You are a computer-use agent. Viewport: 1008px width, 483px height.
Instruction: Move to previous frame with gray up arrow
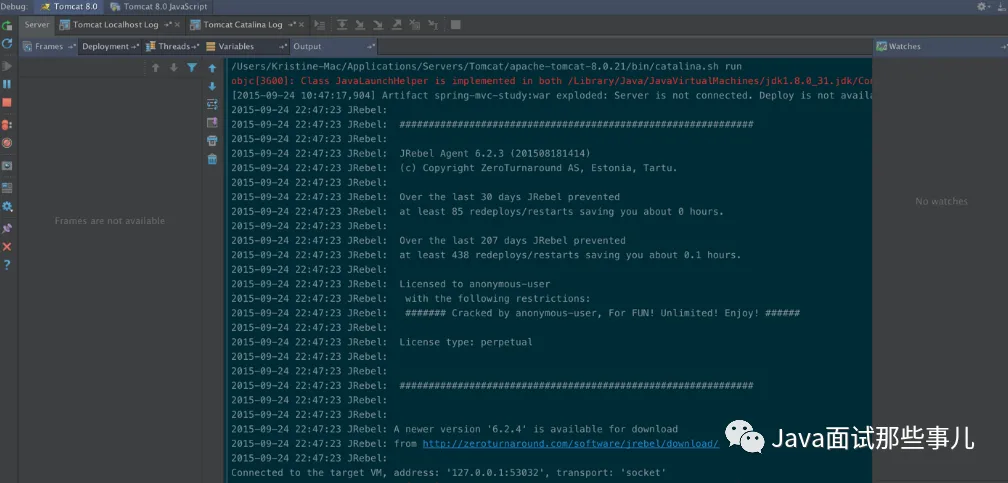coord(156,68)
